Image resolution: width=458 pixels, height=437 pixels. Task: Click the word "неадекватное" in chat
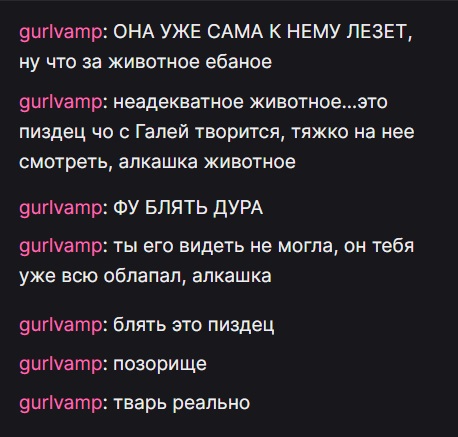coord(179,103)
